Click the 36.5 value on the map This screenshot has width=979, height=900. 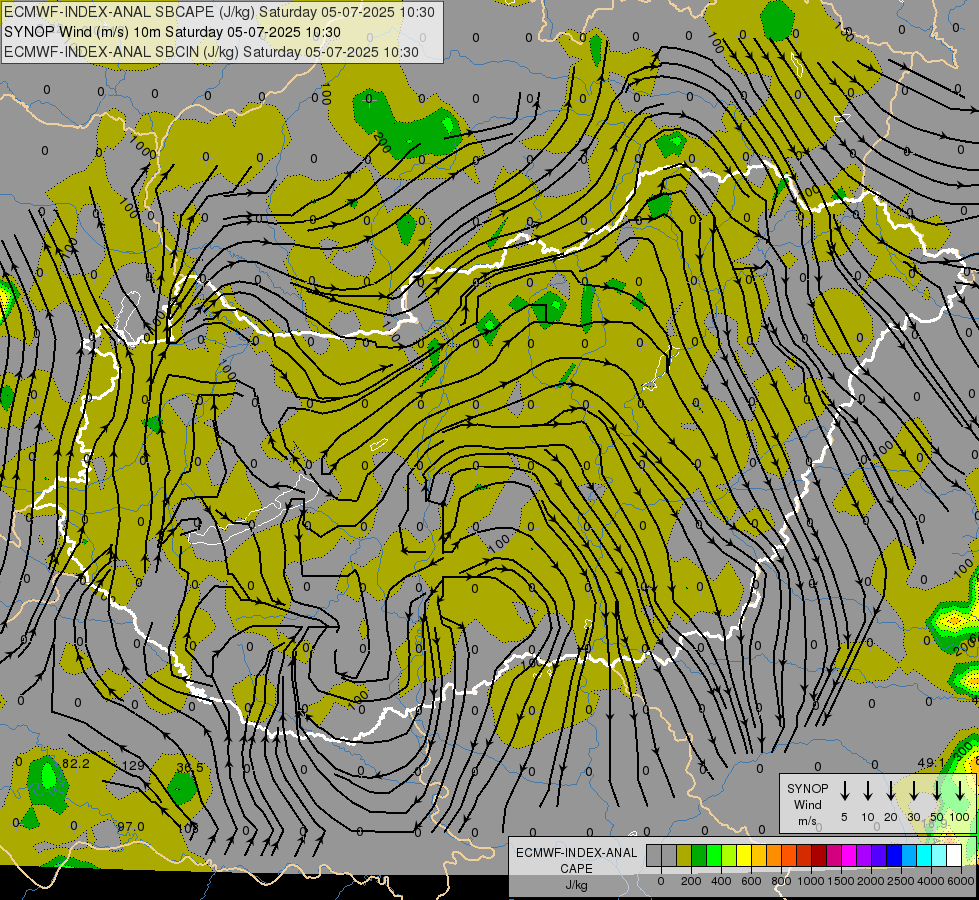coord(190,768)
